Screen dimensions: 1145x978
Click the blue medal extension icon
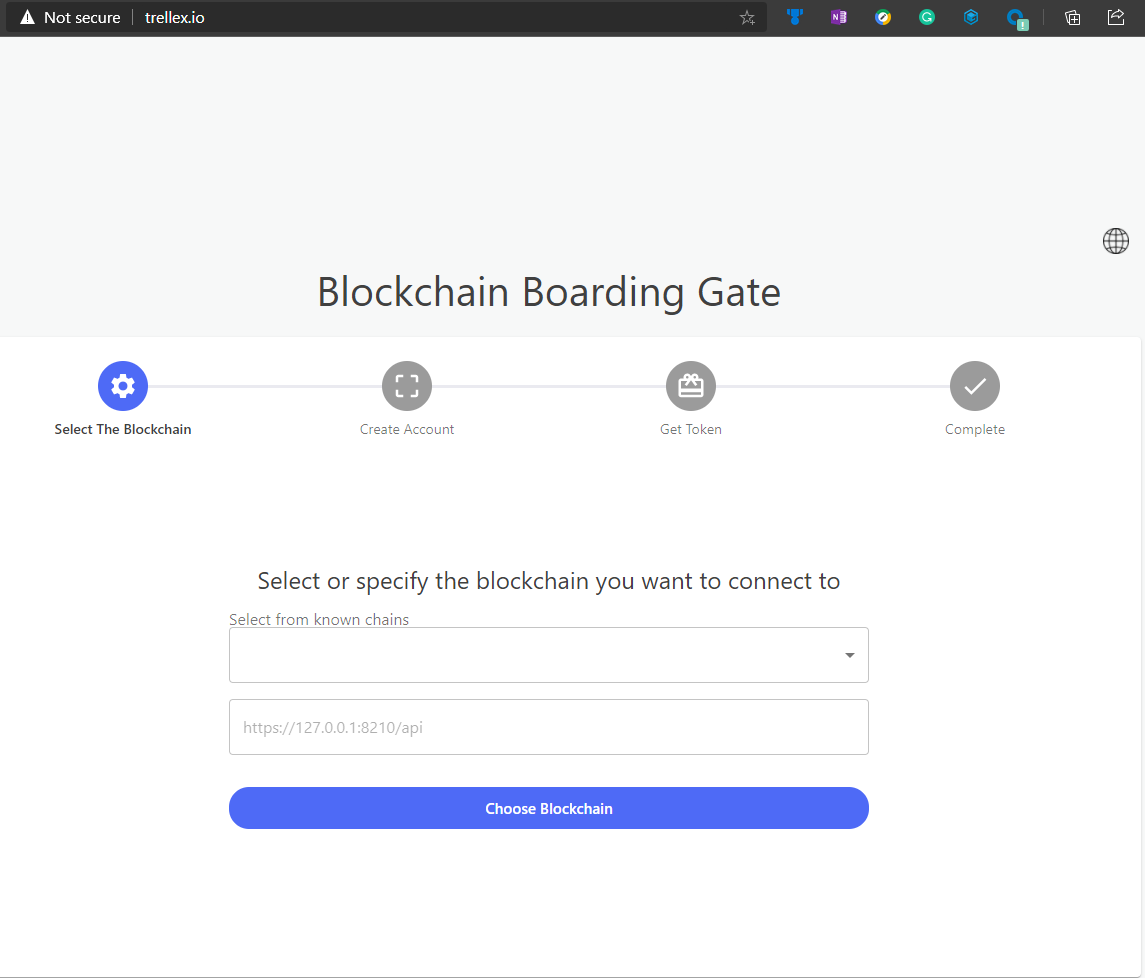[x=795, y=17]
